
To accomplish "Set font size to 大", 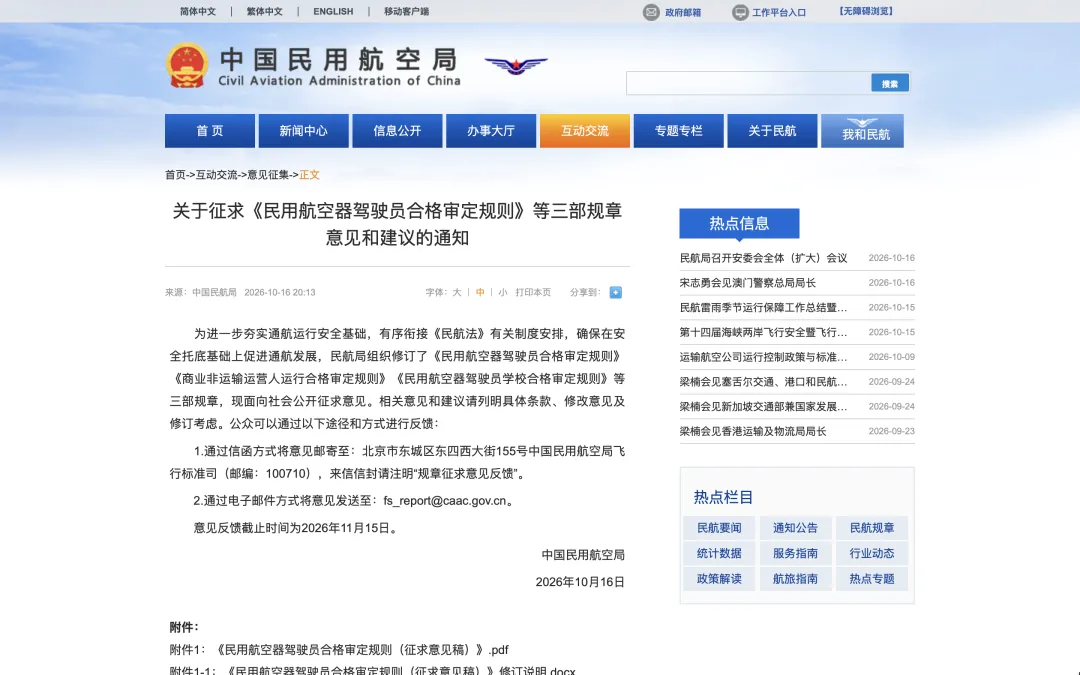I will pyautogui.click(x=457, y=292).
